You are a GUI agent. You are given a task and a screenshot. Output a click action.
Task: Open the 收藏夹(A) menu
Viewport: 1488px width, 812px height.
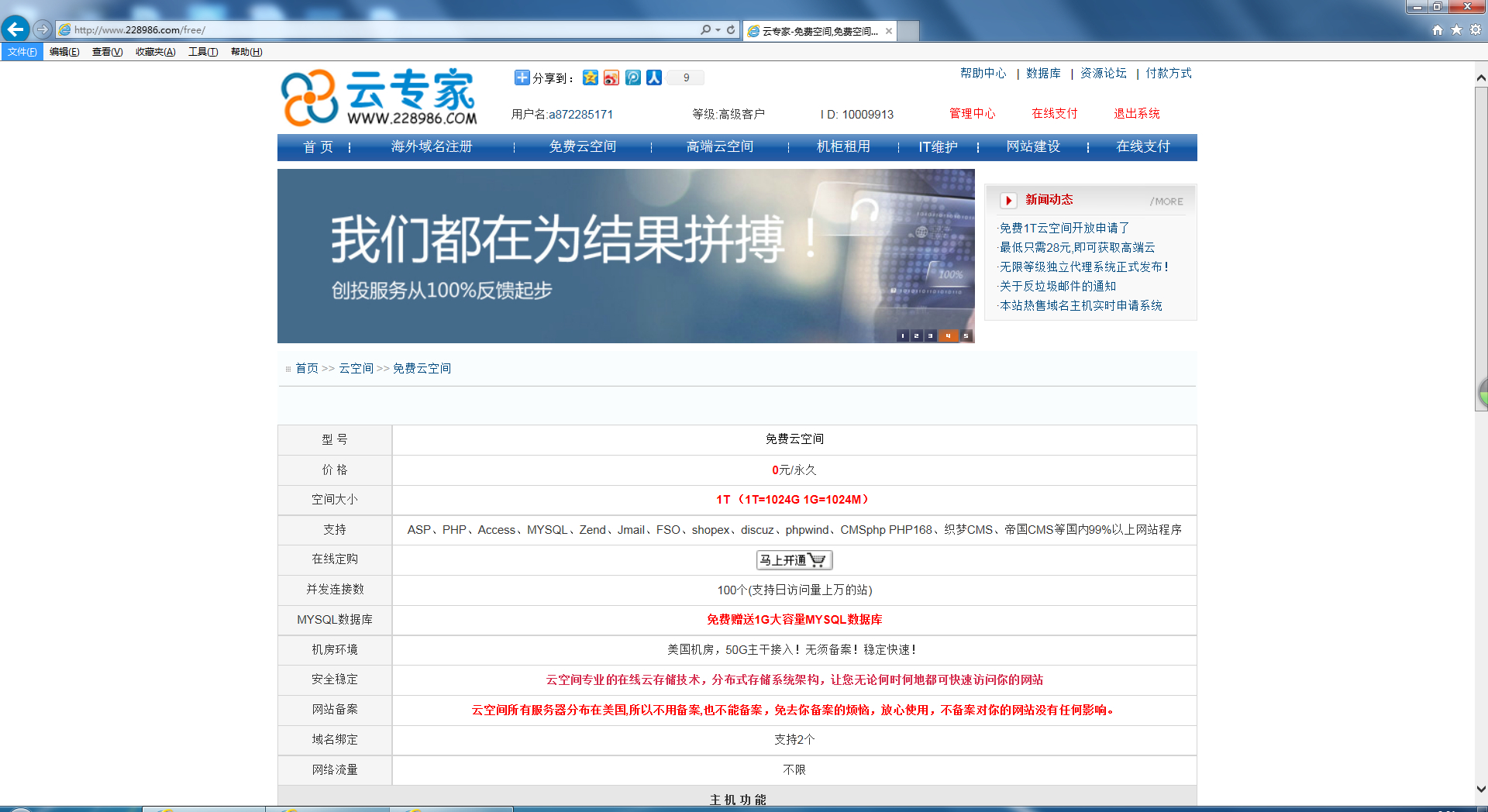[155, 52]
